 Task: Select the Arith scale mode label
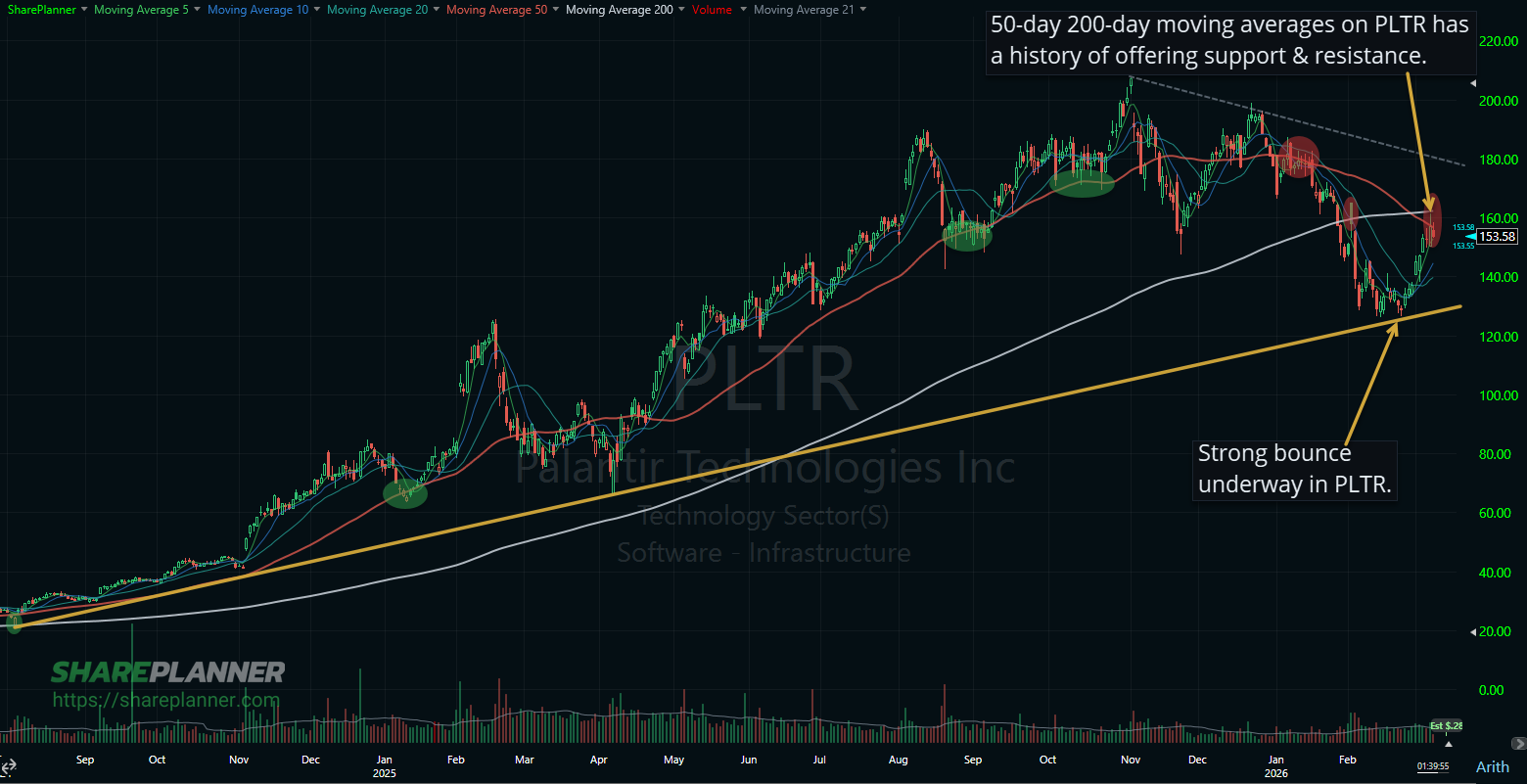[1492, 766]
